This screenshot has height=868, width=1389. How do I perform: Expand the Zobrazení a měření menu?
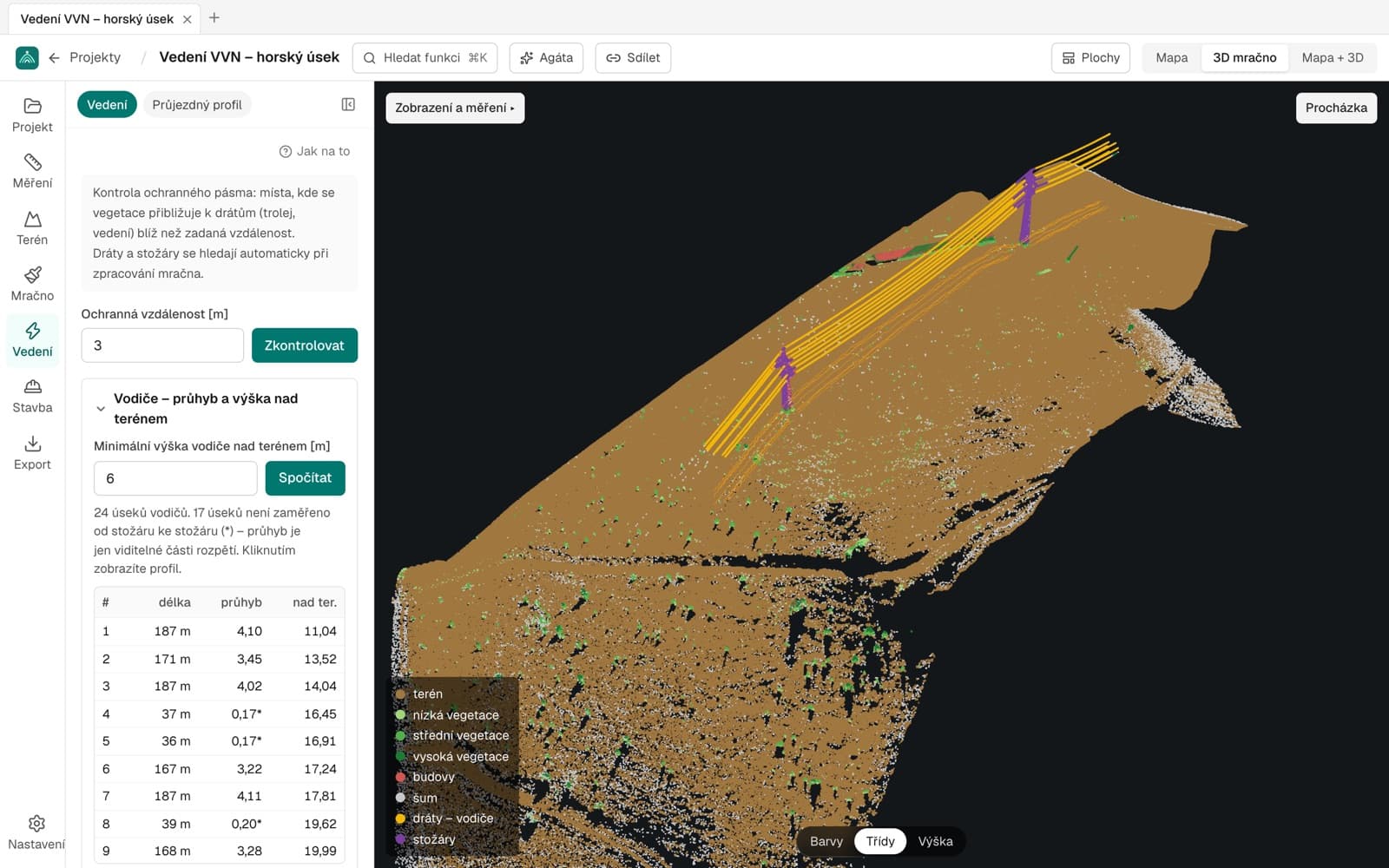pos(455,108)
